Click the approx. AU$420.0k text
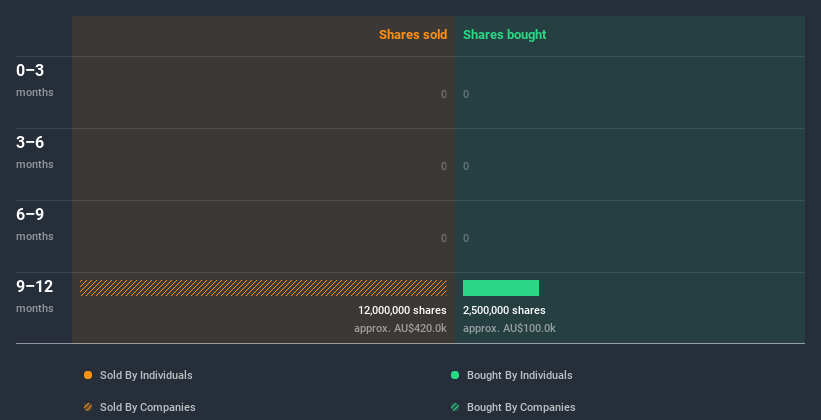The width and height of the screenshot is (821, 420). pyautogui.click(x=401, y=328)
